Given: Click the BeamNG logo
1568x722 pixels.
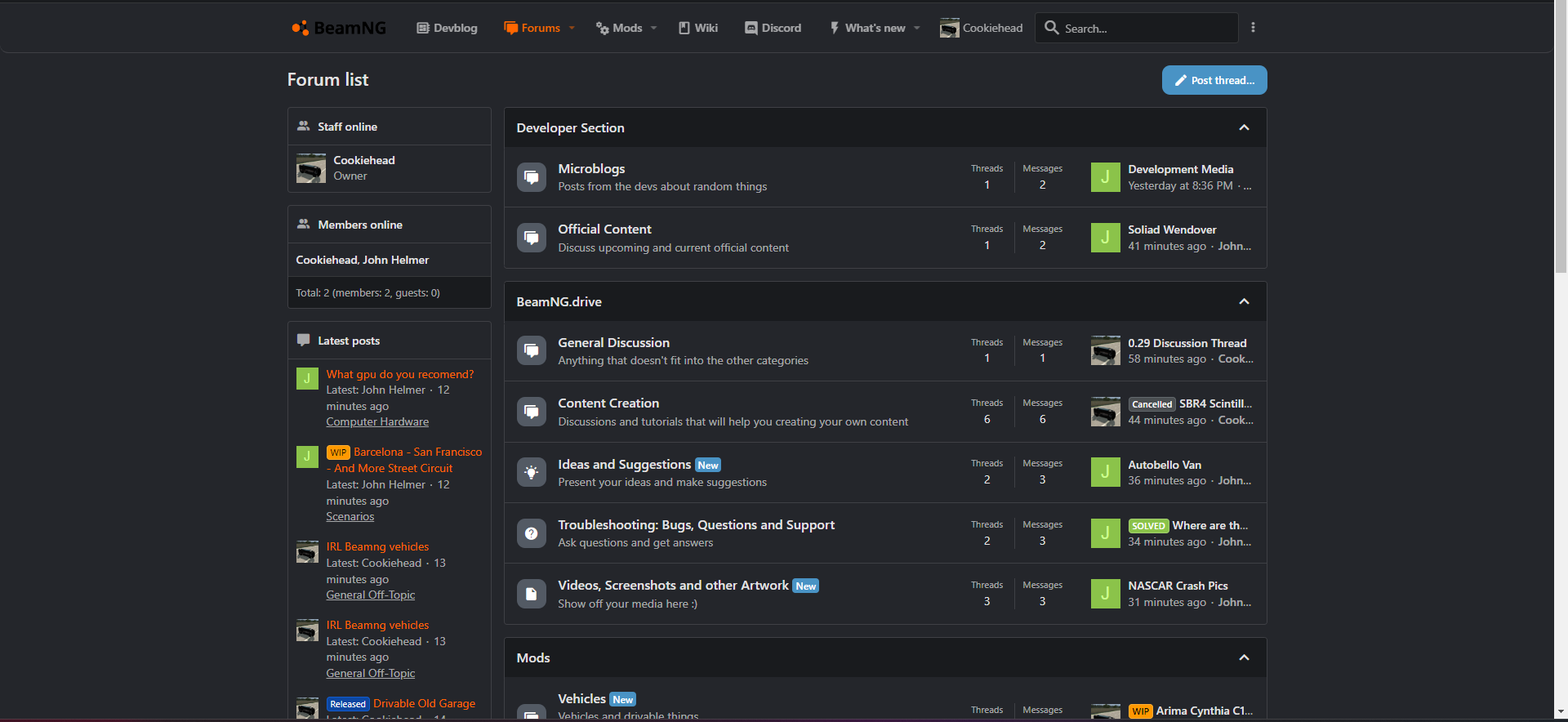Looking at the screenshot, I should 339,28.
